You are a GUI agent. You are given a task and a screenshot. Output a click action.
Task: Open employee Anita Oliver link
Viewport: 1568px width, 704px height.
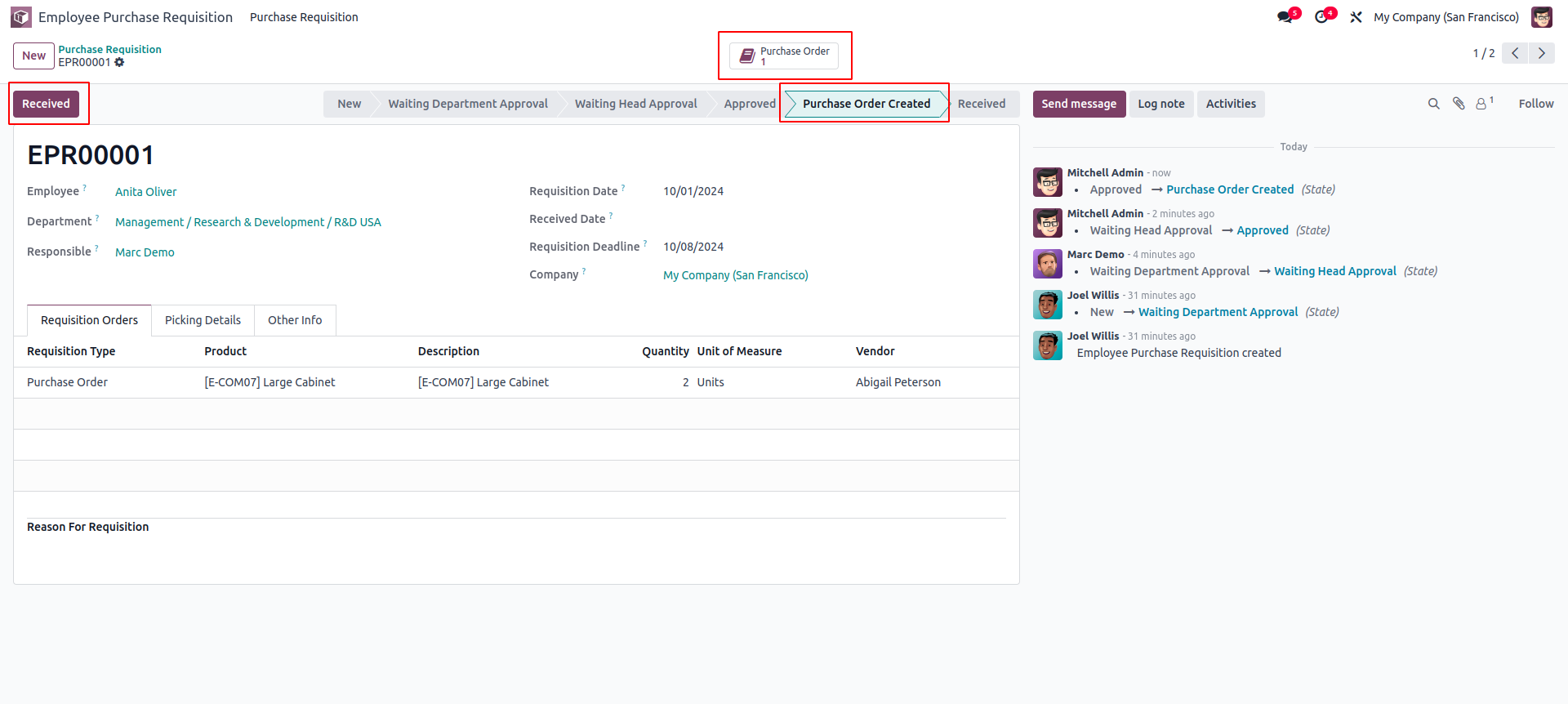click(x=145, y=192)
